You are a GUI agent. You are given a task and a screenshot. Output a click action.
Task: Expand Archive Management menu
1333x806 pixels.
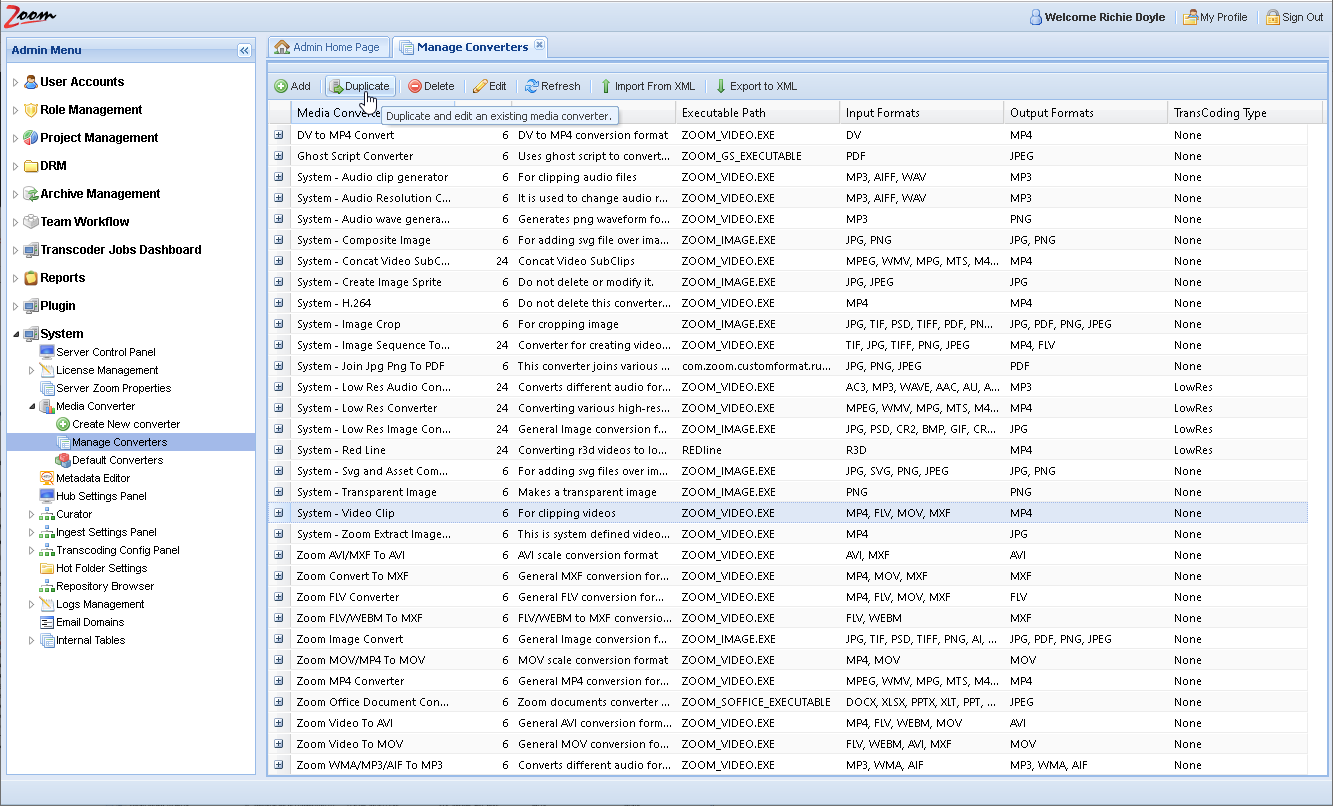point(15,194)
